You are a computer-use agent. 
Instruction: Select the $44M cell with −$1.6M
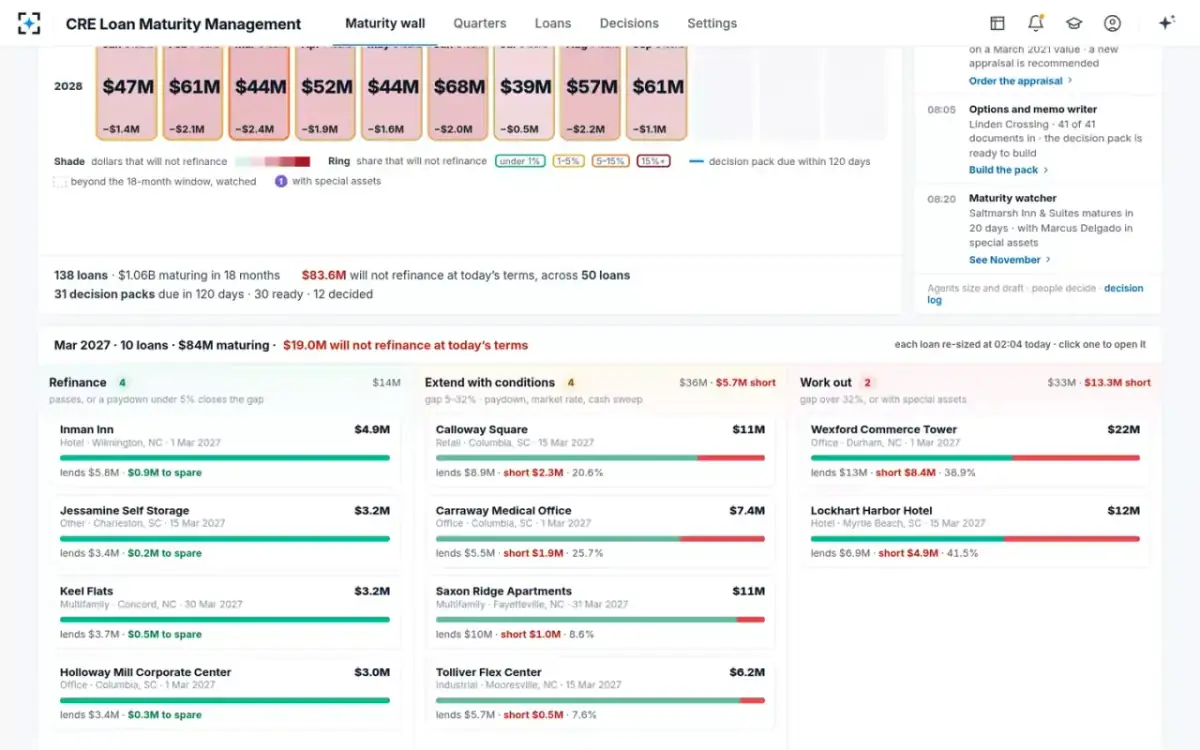(x=392, y=93)
